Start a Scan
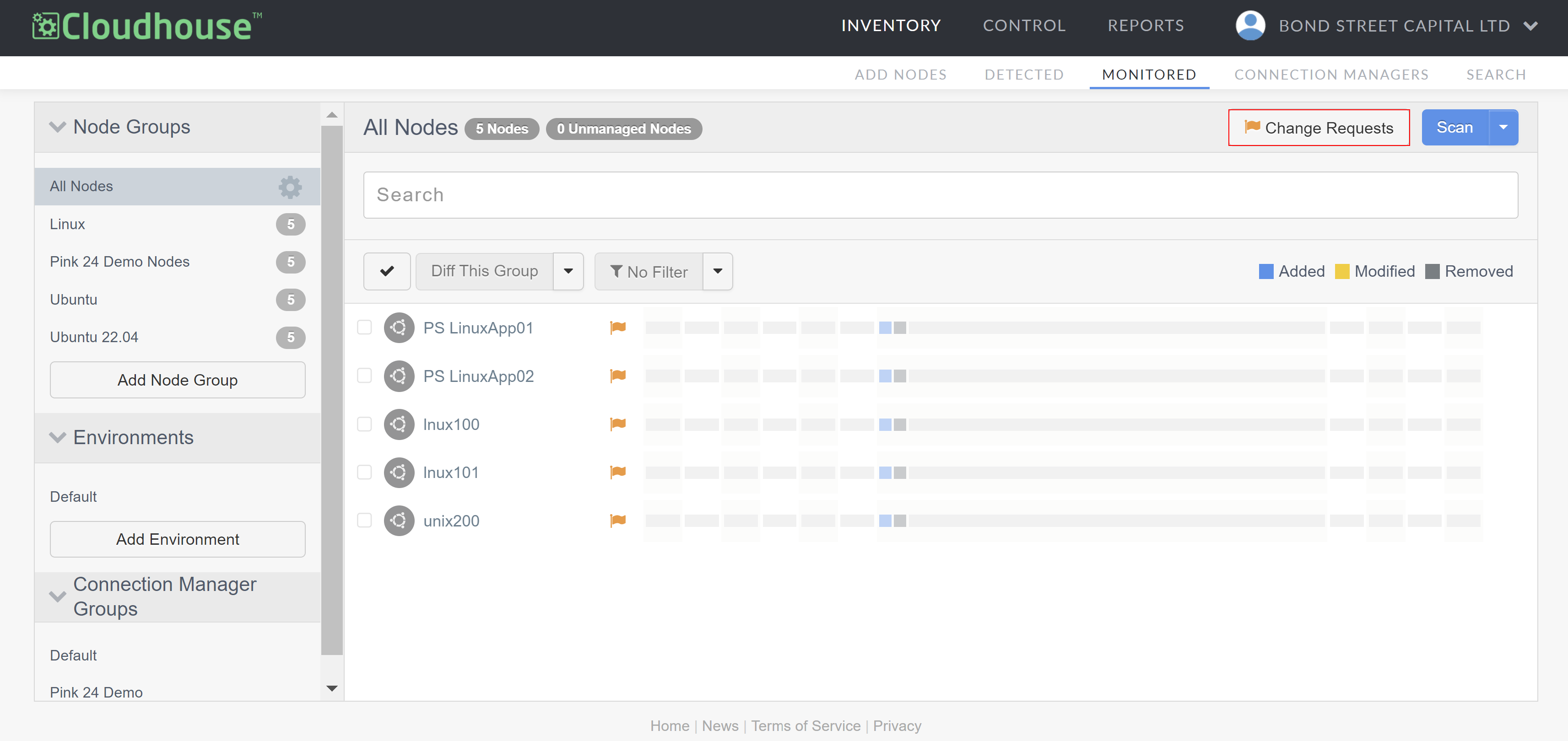This screenshot has width=1568, height=741. (x=1455, y=128)
